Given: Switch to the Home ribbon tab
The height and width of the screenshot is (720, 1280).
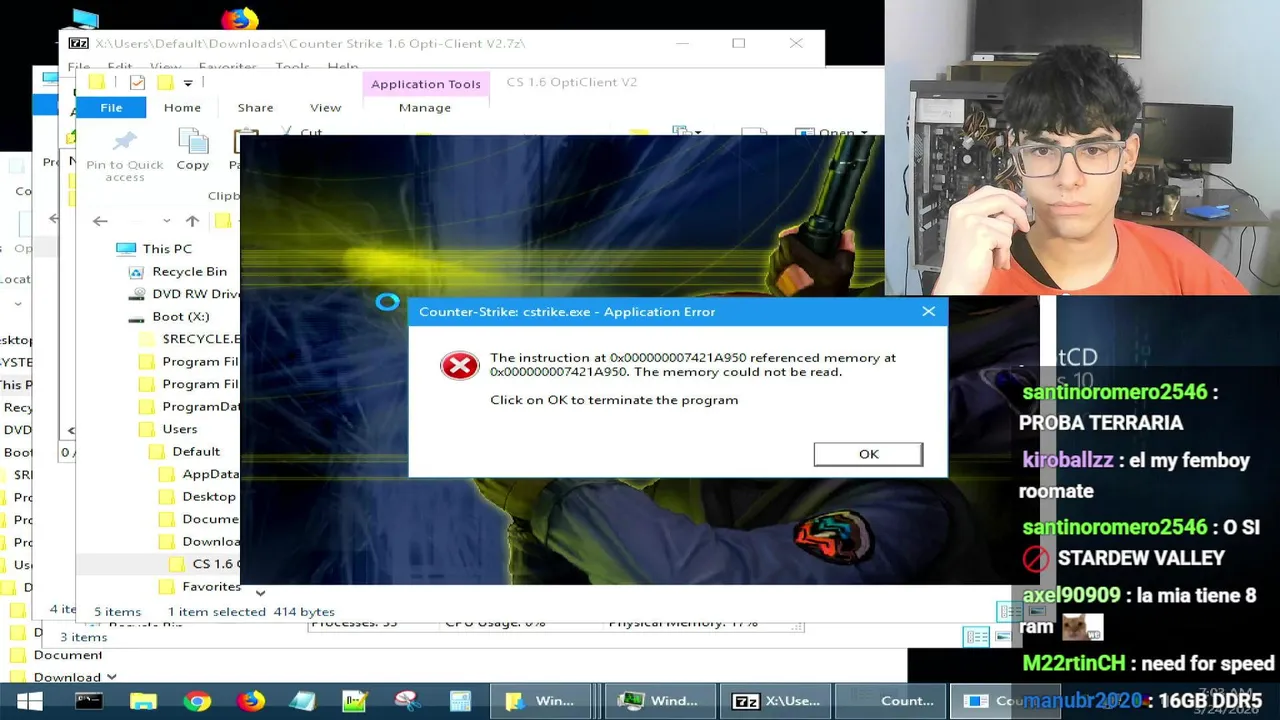Looking at the screenshot, I should click(x=182, y=107).
